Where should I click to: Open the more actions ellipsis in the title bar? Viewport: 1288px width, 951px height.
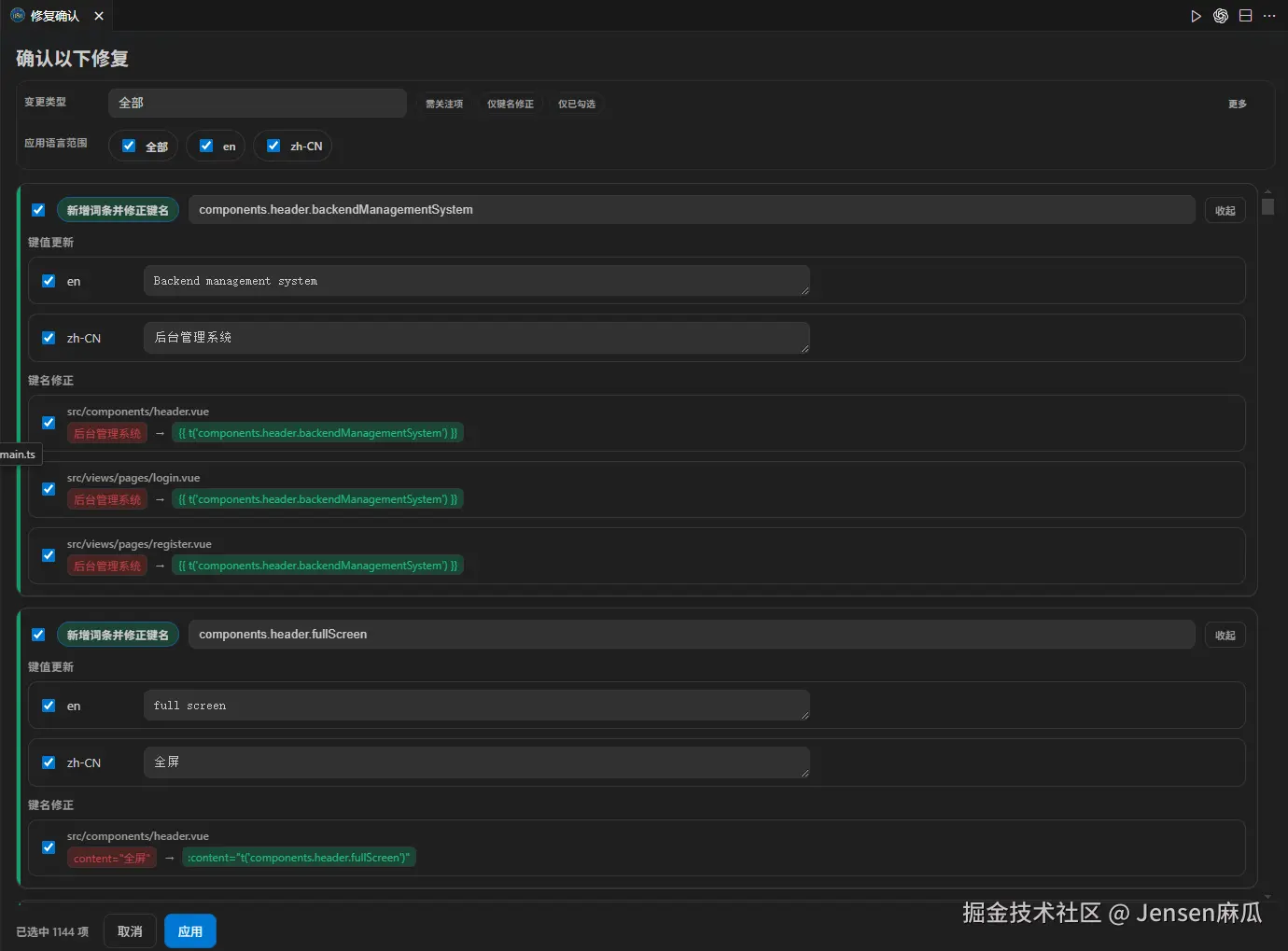(1269, 16)
